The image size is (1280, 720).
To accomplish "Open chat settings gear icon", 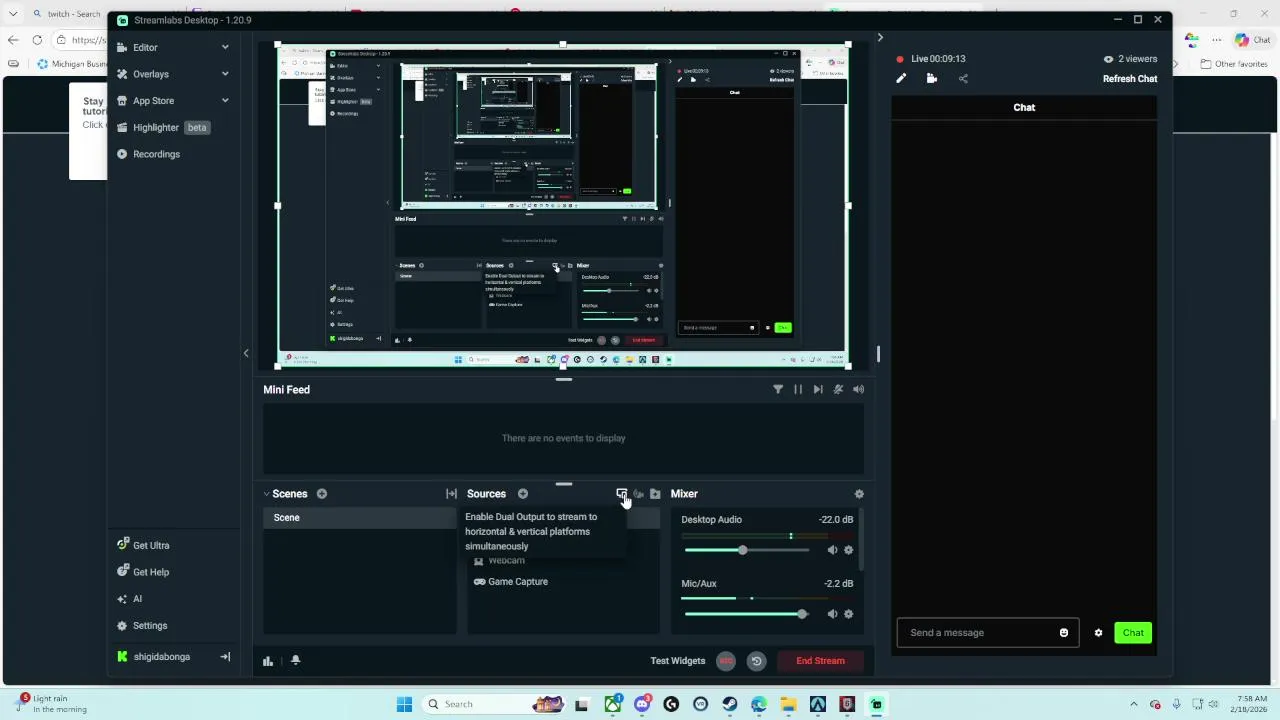I will click(x=1098, y=633).
